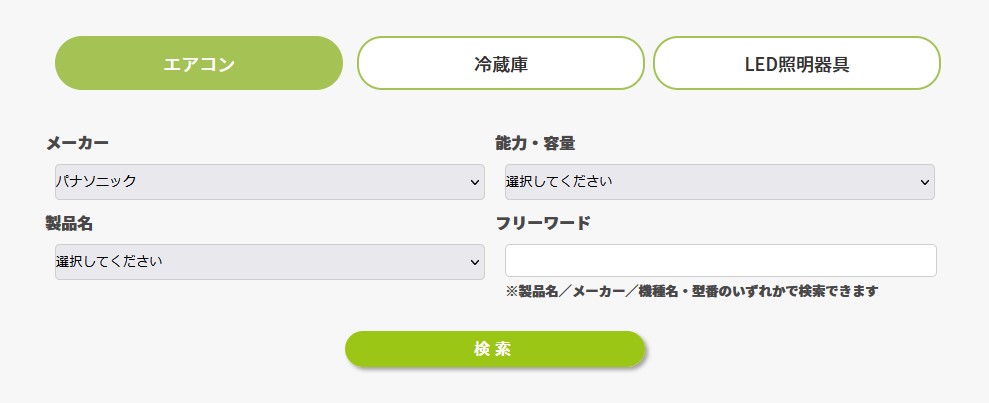Screen dimensions: 989x403
Task: Focus the フリーワード text input
Action: click(x=720, y=260)
